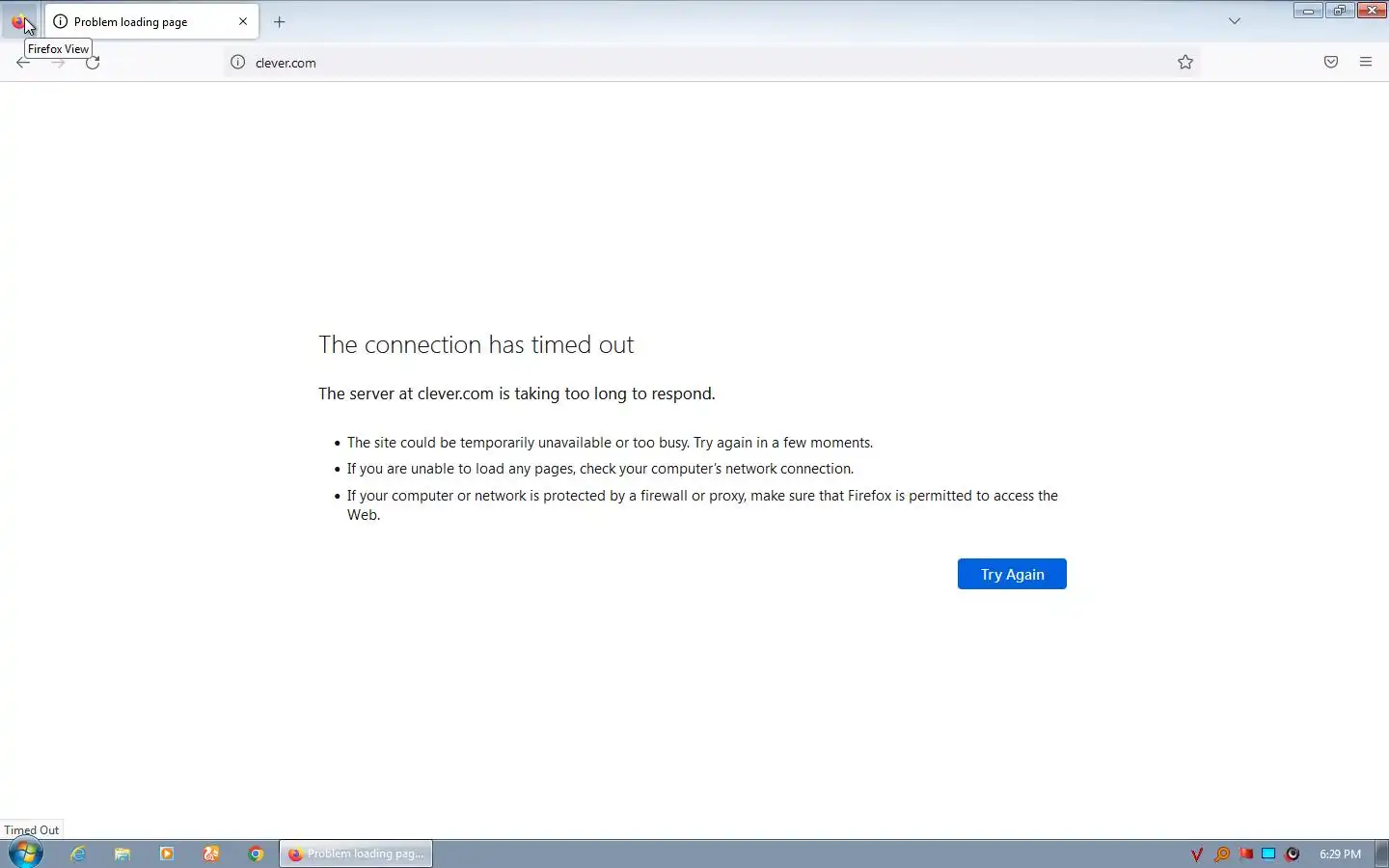Bookmark this page with the star

click(1185, 63)
